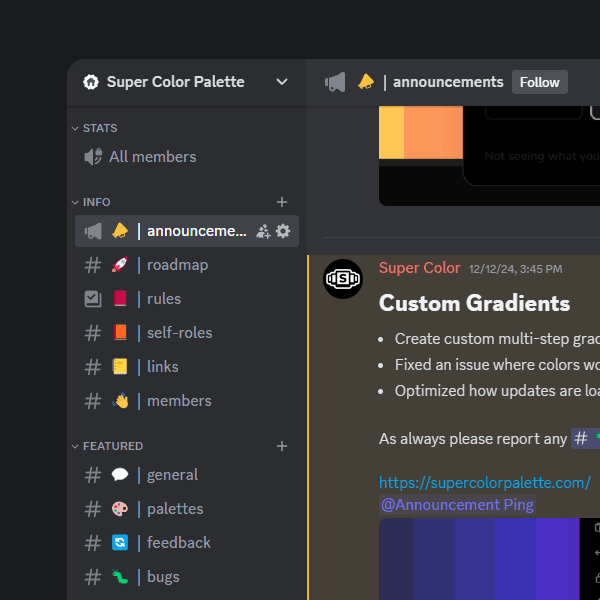Collapse the FEATURED category
This screenshot has height=600, width=600.
coord(107,446)
